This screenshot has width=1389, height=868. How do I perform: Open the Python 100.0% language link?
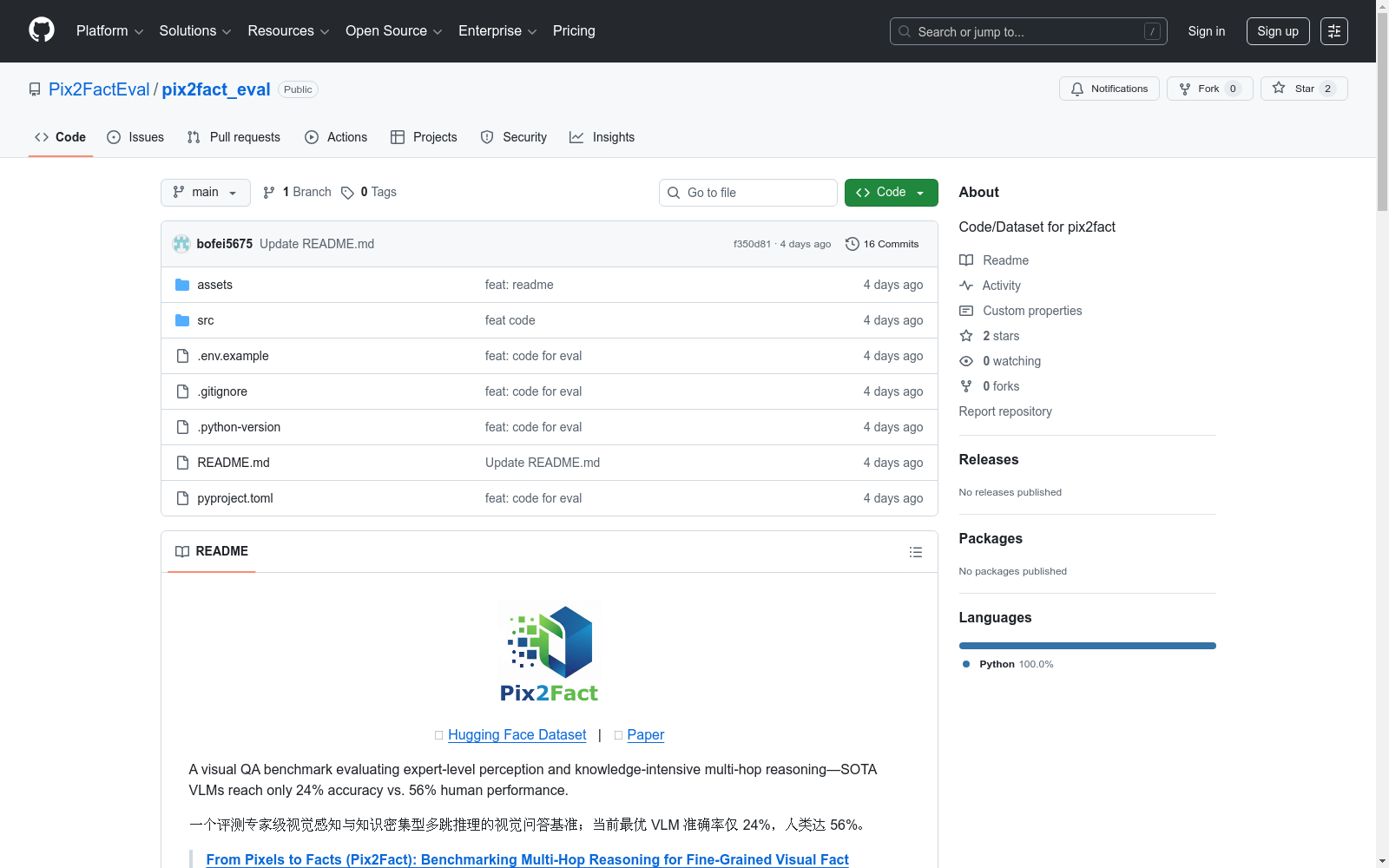[1008, 664]
